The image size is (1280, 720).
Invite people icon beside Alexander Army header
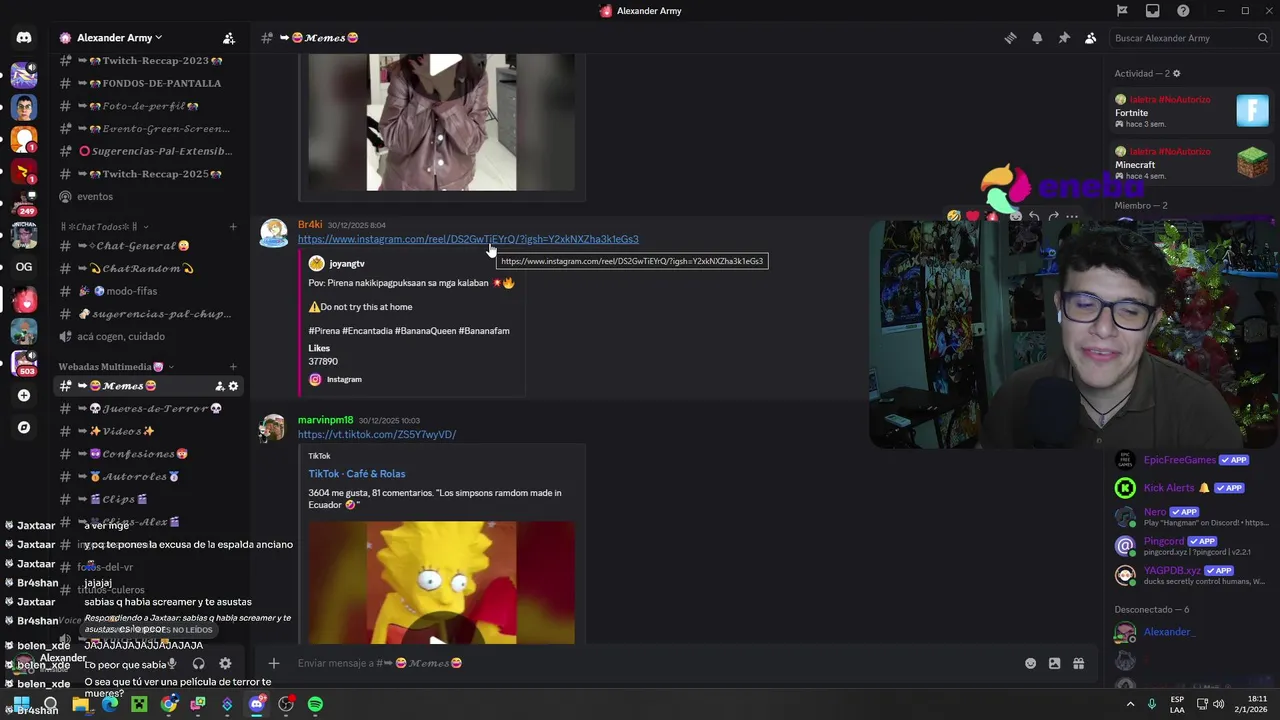229,38
